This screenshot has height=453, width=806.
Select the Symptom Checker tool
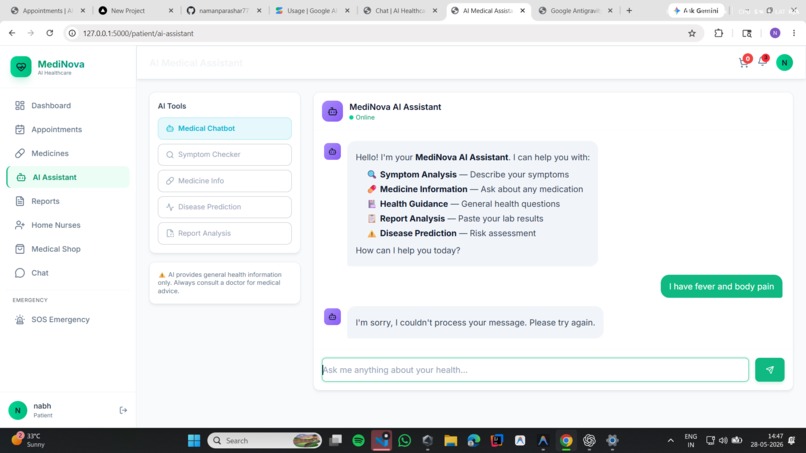[225, 155]
